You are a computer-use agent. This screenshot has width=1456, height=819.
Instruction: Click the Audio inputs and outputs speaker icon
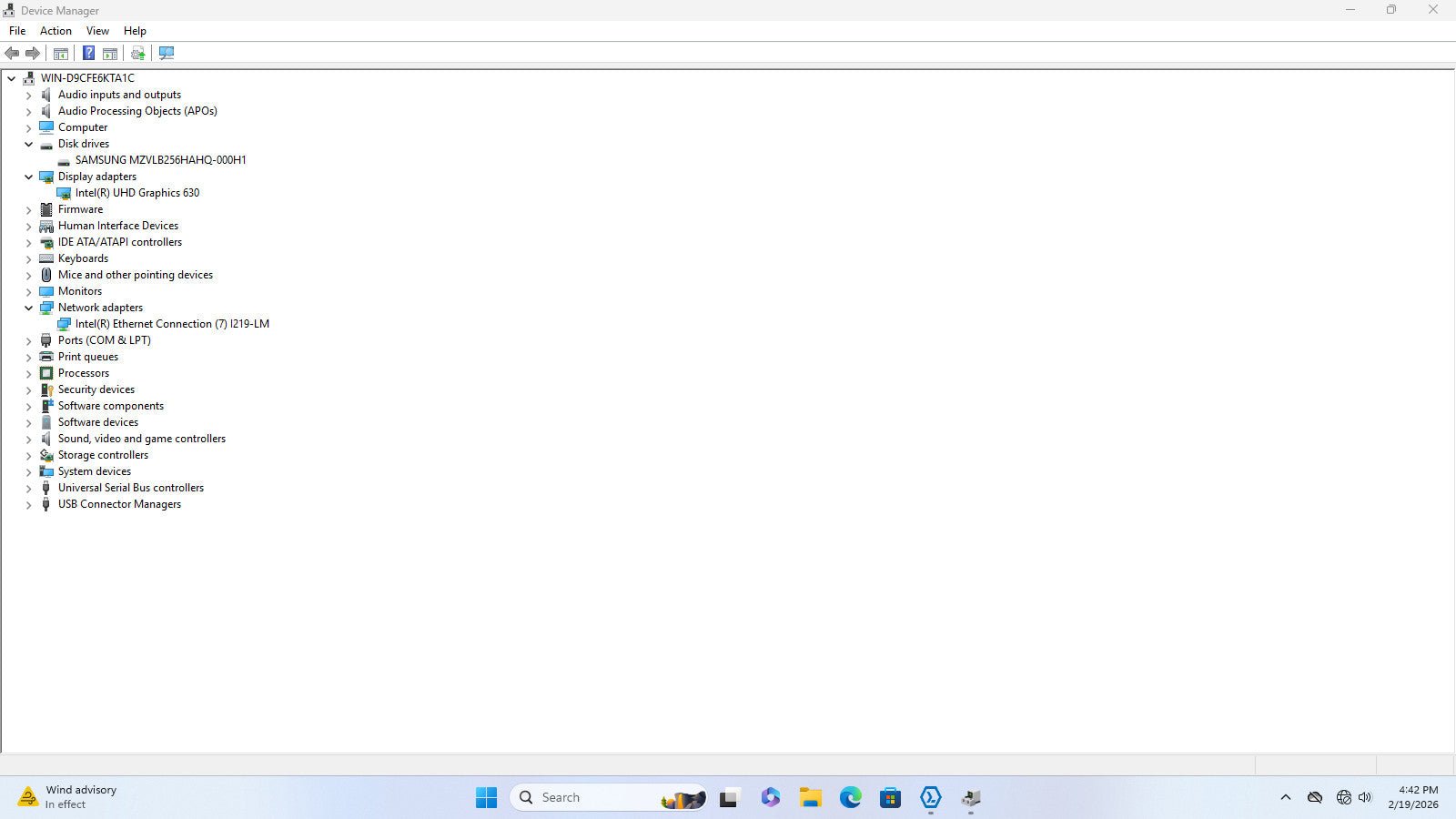tap(46, 95)
